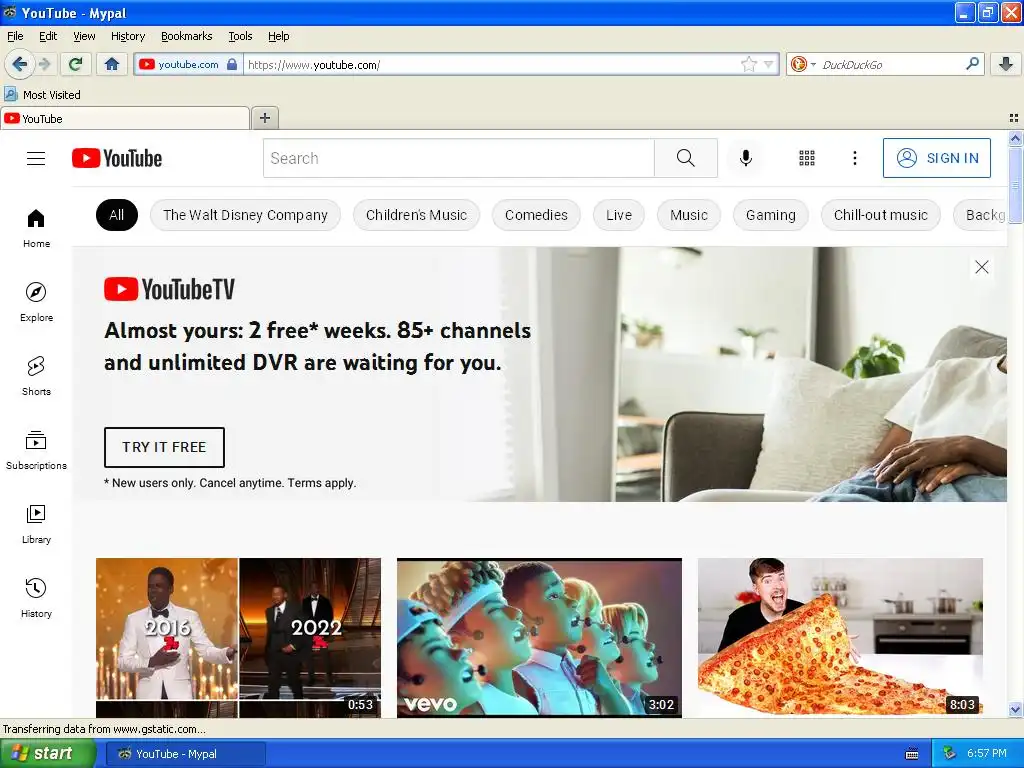Select the All filter chip
This screenshot has height=768, width=1024.
116,215
